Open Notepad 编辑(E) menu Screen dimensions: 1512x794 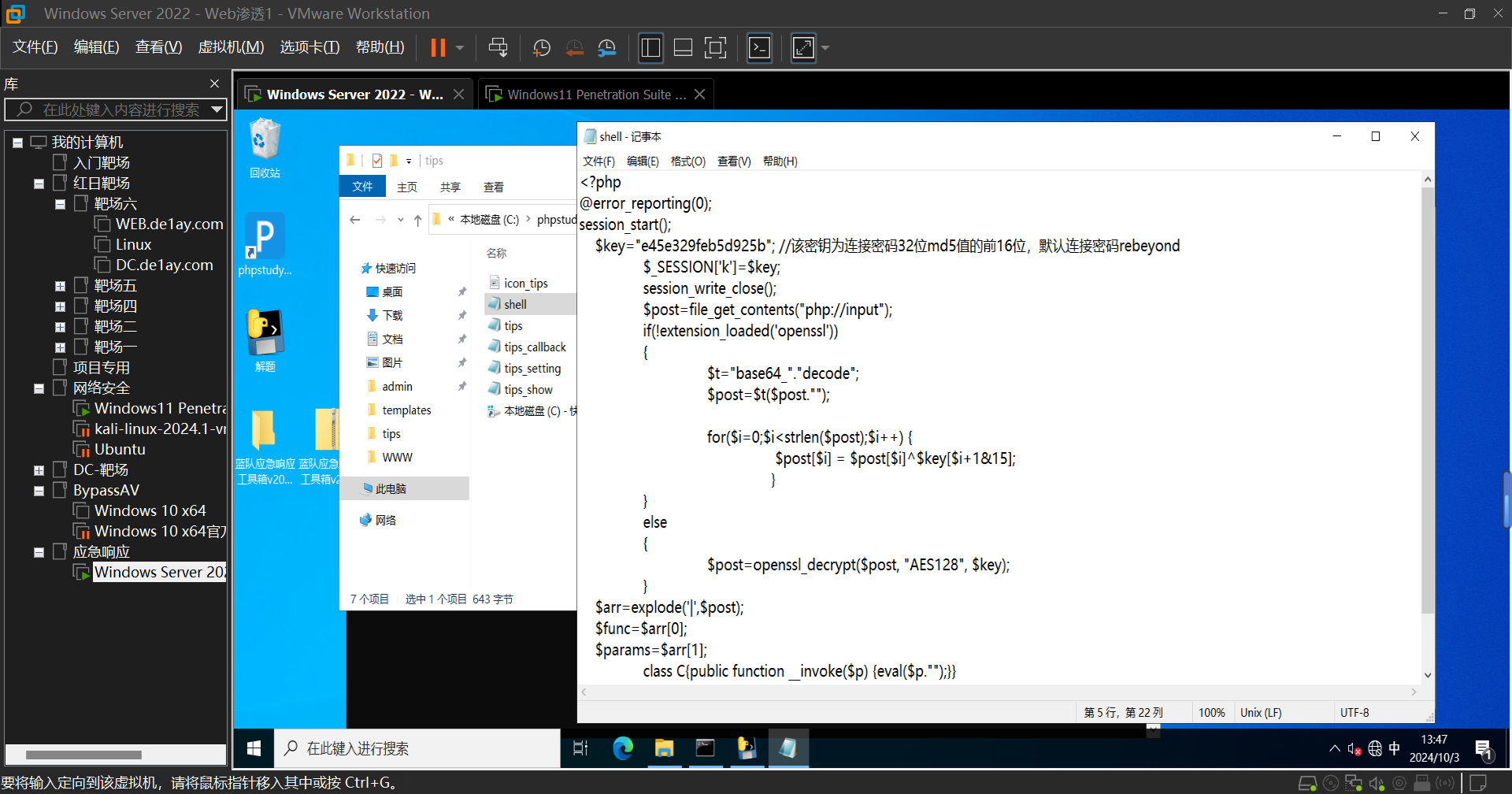pos(643,161)
